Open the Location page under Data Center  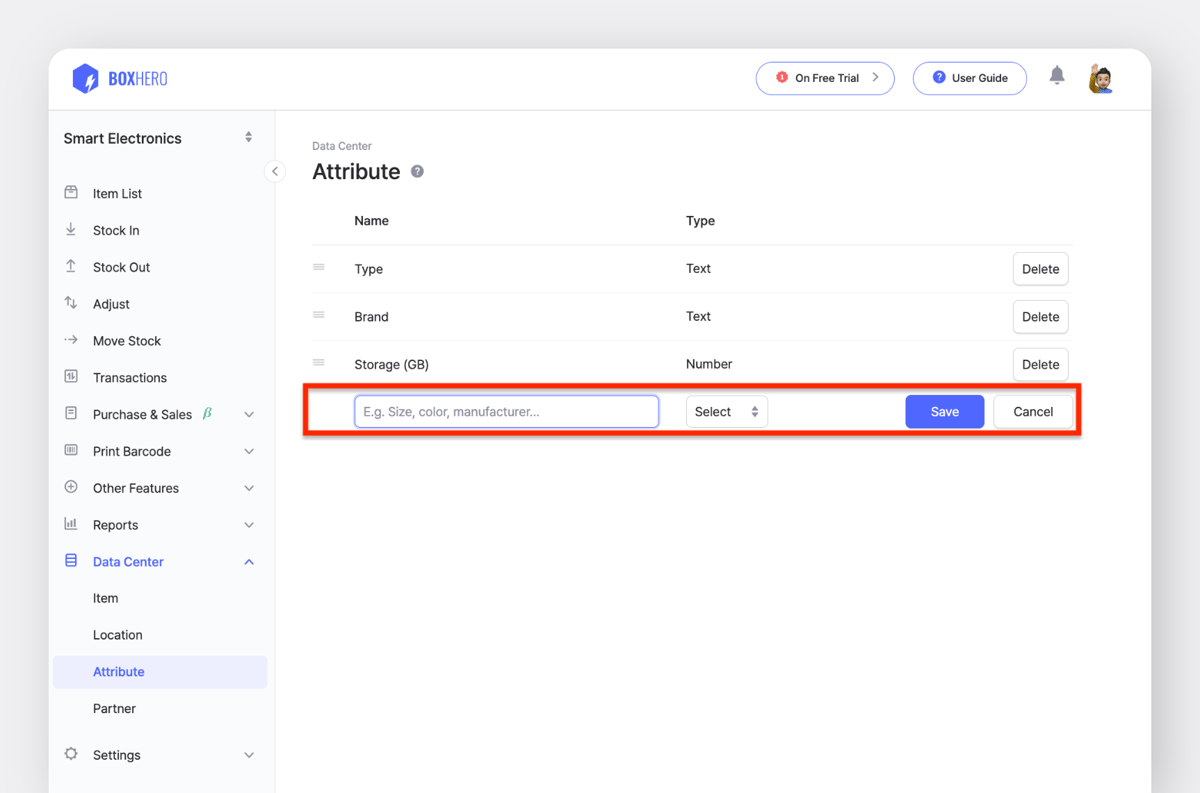[118, 635]
